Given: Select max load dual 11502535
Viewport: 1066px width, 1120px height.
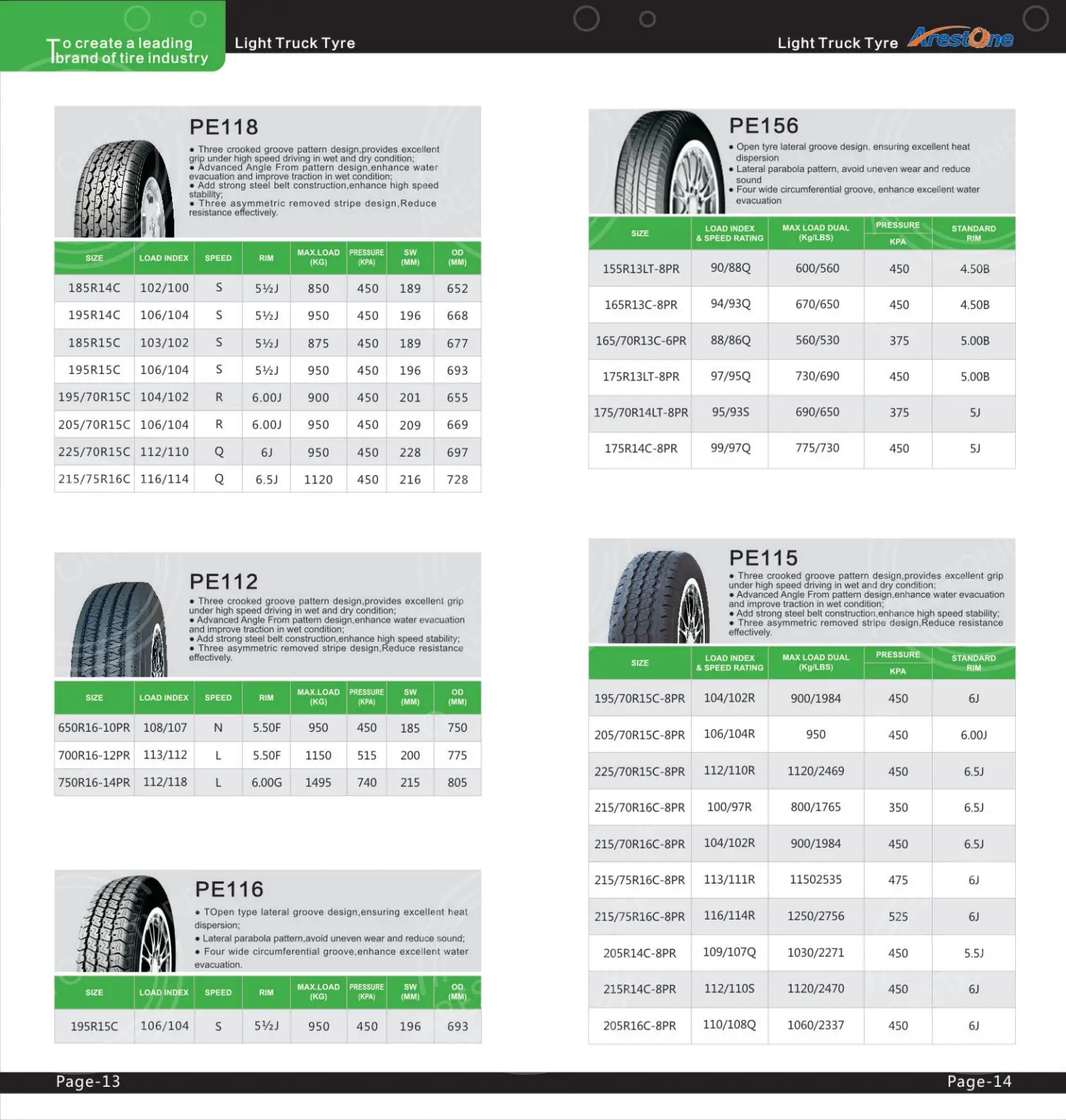Looking at the screenshot, I should point(816,879).
